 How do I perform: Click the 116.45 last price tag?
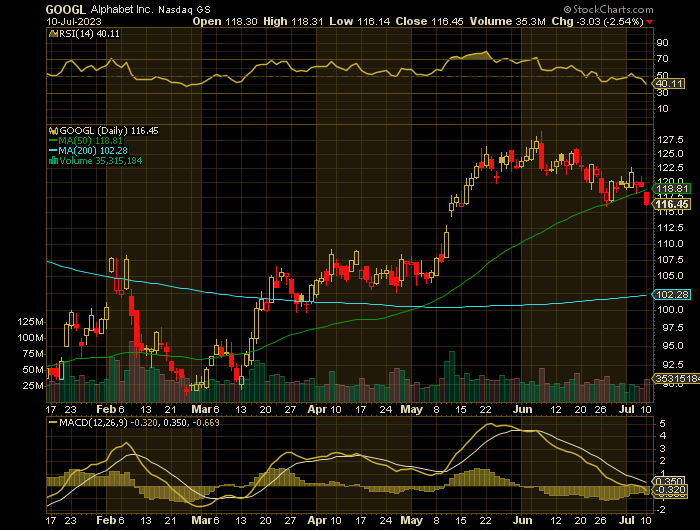tap(672, 204)
